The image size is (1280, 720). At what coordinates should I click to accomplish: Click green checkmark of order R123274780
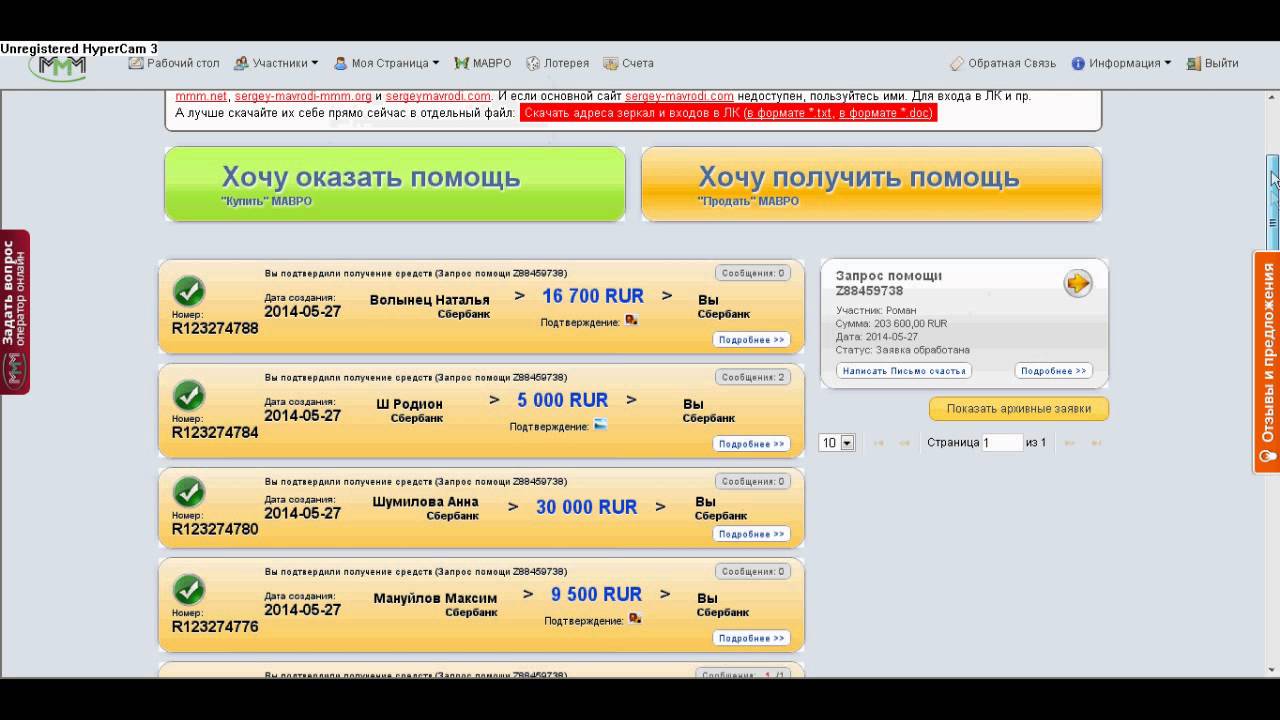click(x=188, y=492)
